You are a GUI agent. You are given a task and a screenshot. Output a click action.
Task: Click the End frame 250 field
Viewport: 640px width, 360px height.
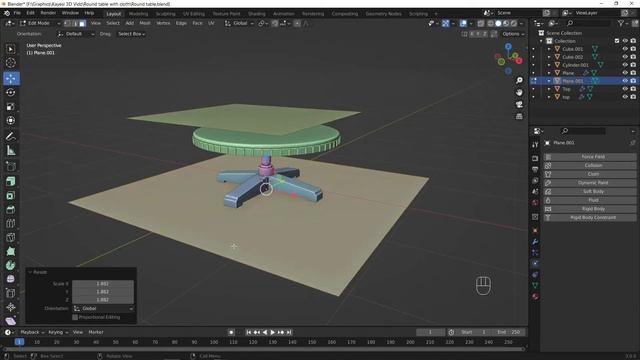(x=509, y=332)
